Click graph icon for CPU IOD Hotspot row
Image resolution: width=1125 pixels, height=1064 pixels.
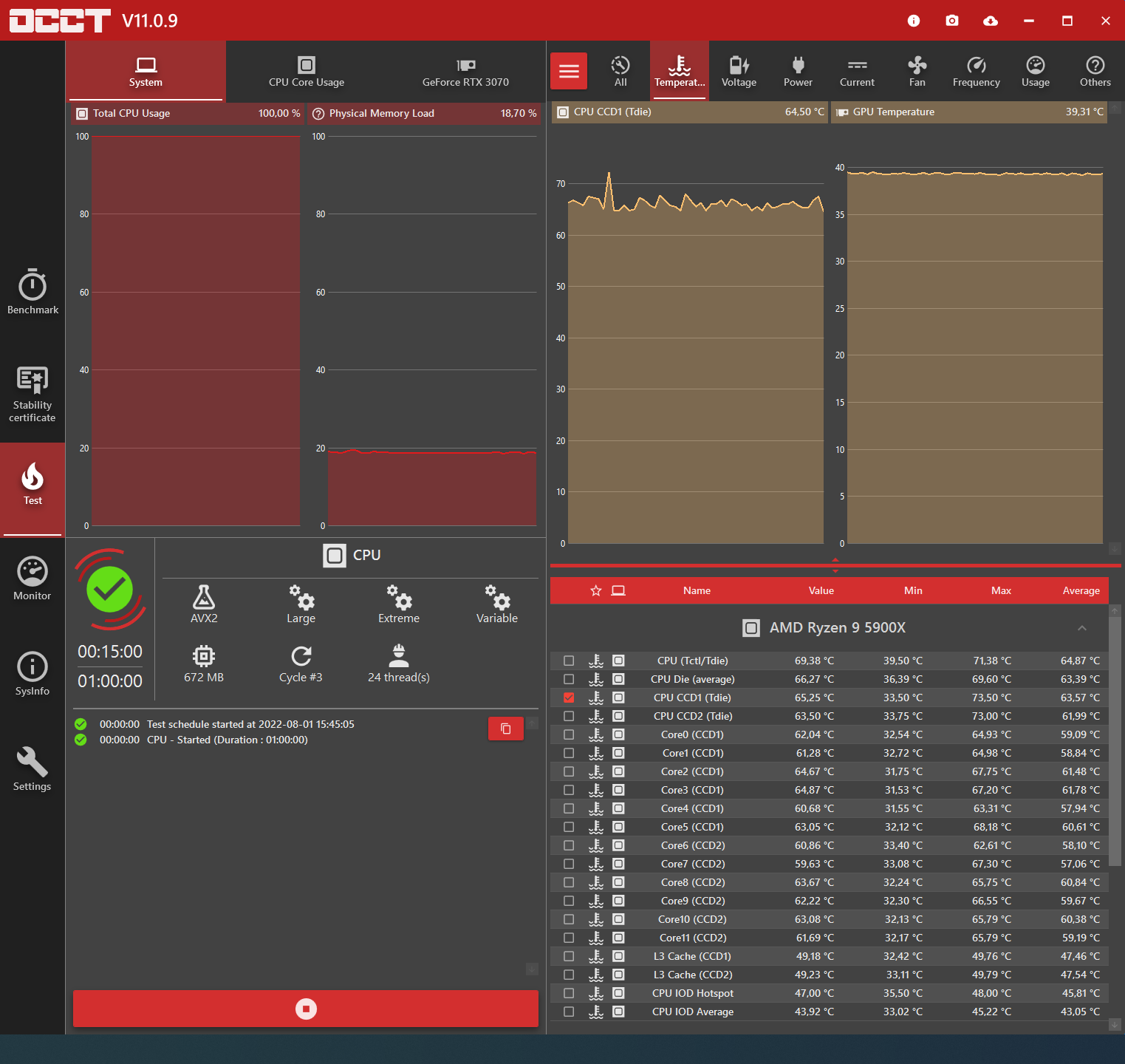596,993
